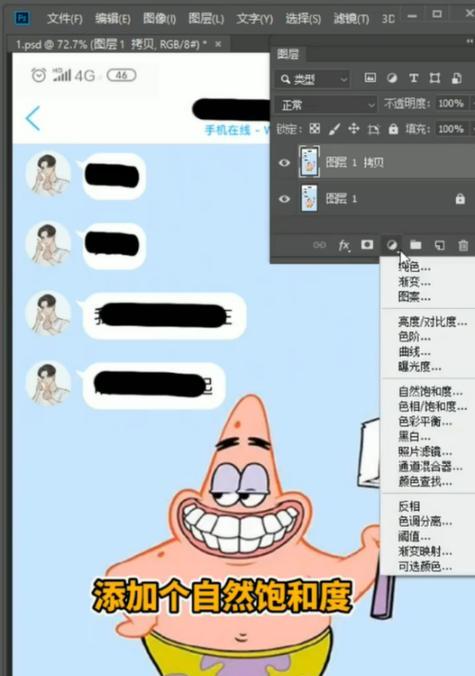The height and width of the screenshot is (676, 475).
Task: Open 文件(F) menu
Action: click(65, 19)
